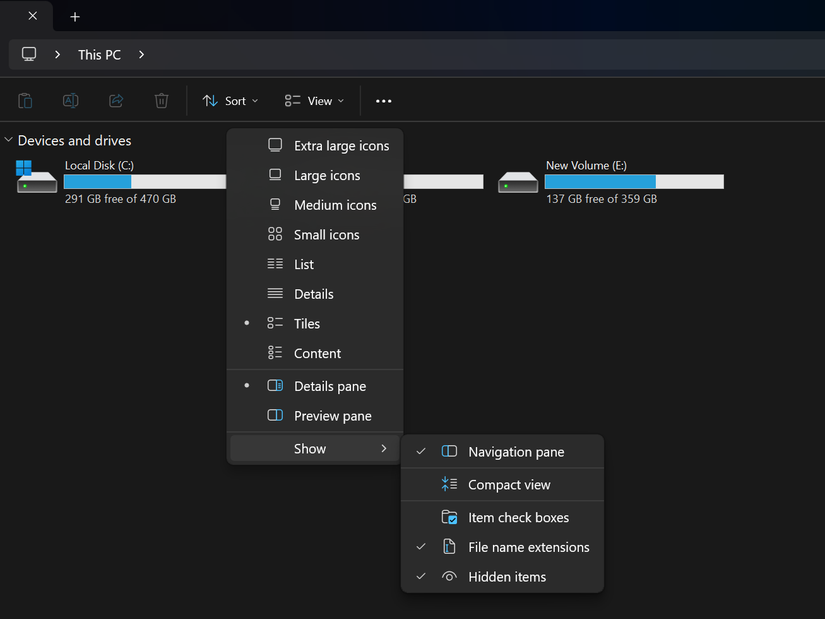Click the Local Disk (C:) drive icon
The image size is (825, 619).
pos(35,178)
